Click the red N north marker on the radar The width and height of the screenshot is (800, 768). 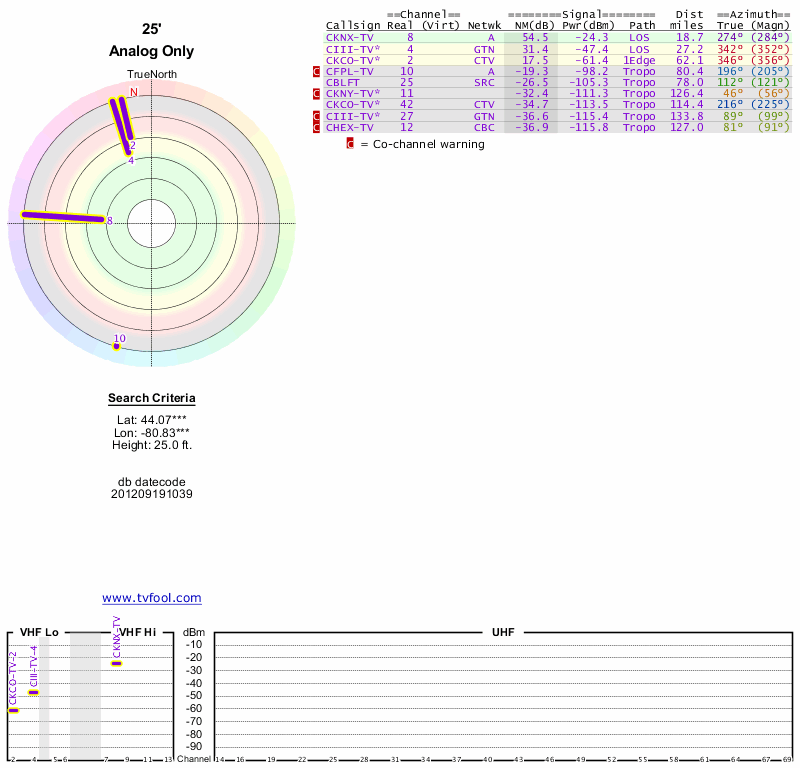tap(134, 93)
